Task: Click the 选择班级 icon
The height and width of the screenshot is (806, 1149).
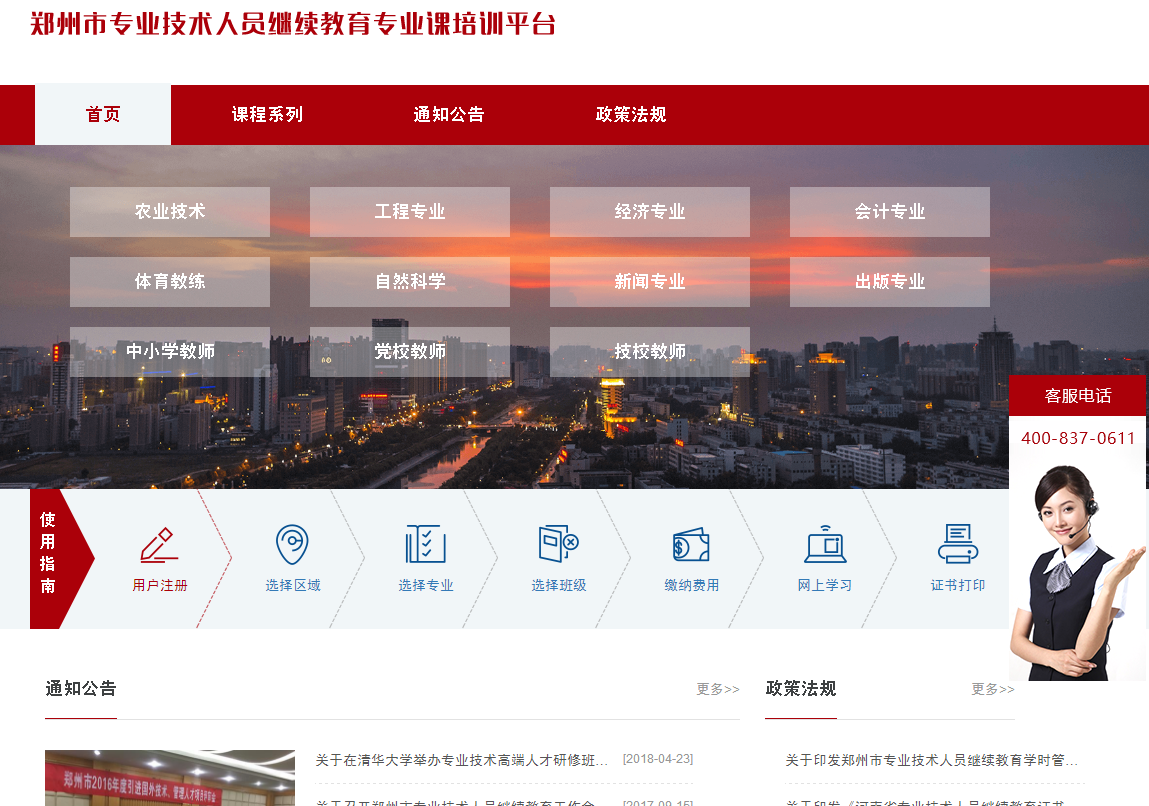Action: (558, 544)
